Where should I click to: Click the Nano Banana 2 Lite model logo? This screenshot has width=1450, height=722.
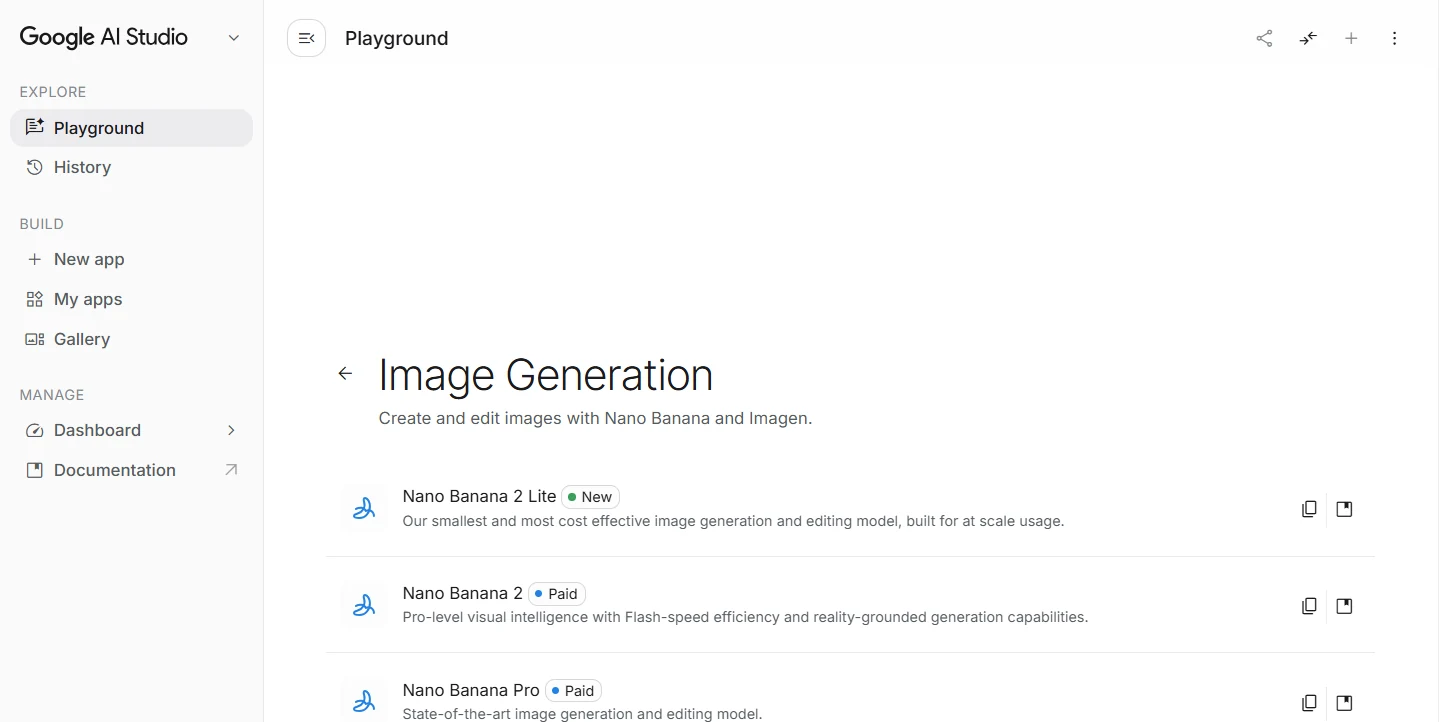[364, 509]
